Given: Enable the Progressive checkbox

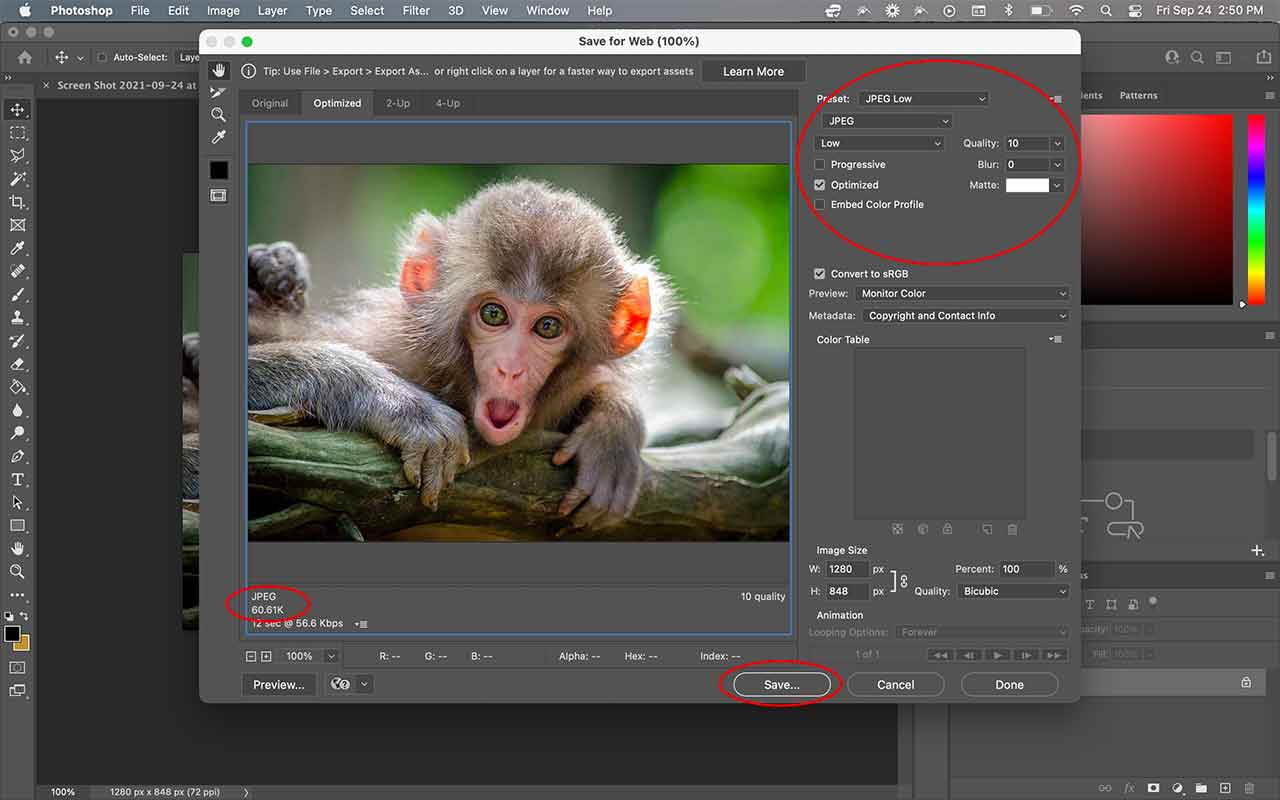Looking at the screenshot, I should 820,165.
